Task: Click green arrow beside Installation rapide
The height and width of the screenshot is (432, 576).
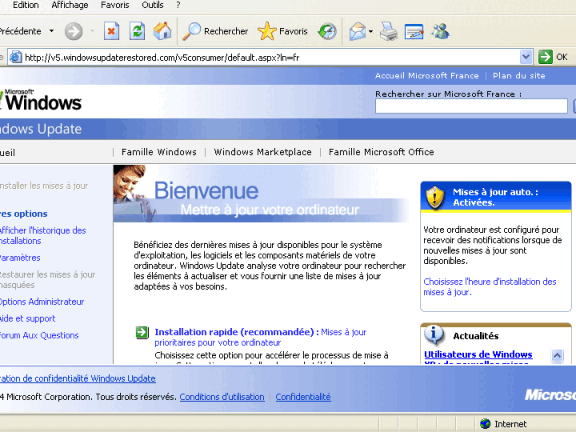Action: tap(142, 332)
